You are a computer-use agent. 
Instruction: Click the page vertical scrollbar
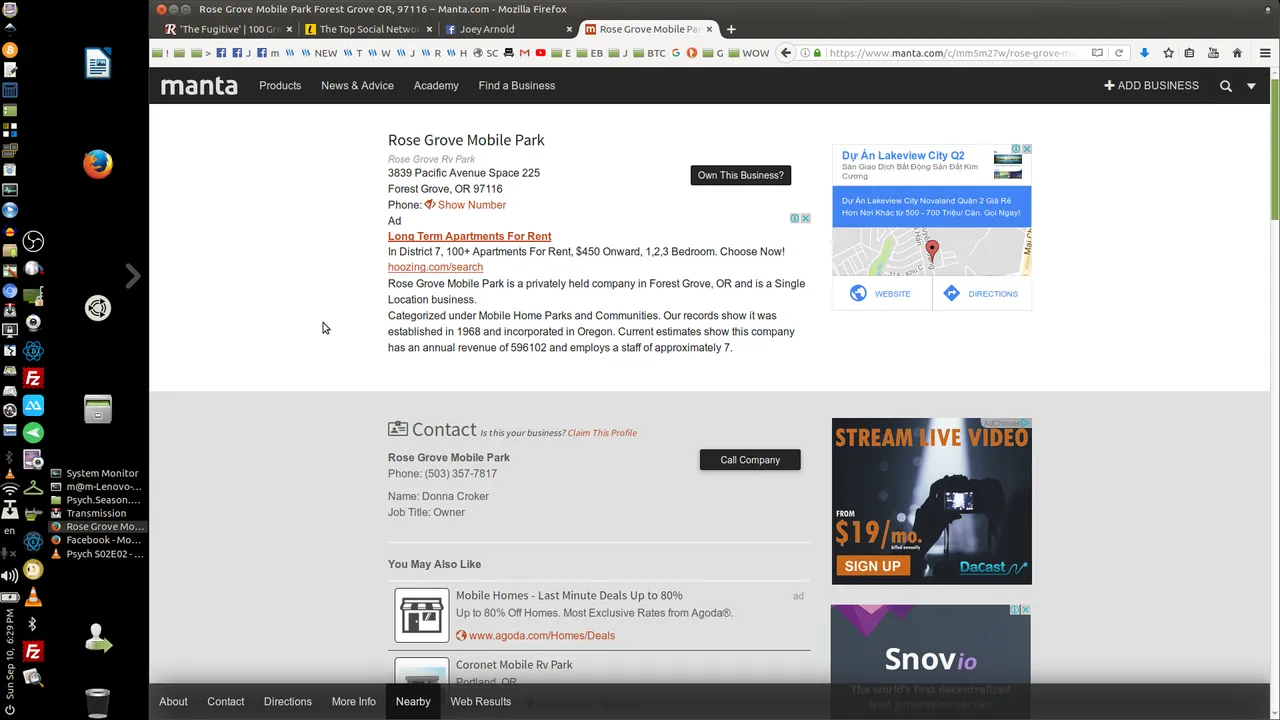click(1275, 150)
